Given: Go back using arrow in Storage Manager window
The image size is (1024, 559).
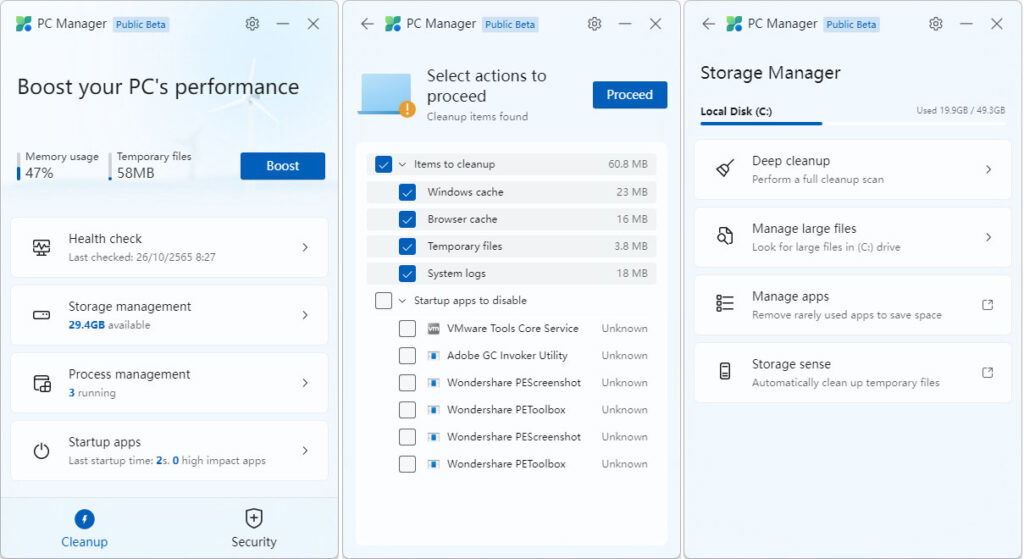Looking at the screenshot, I should click(709, 24).
